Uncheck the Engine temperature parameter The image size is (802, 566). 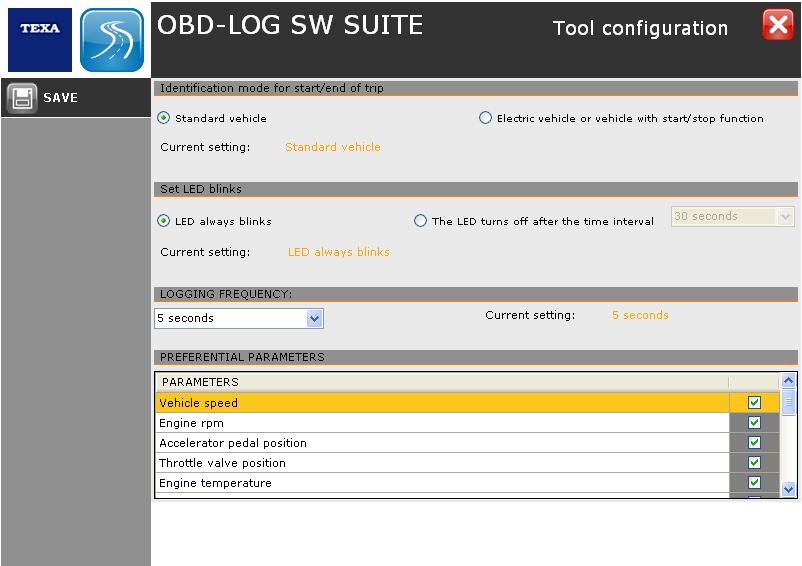click(x=754, y=483)
